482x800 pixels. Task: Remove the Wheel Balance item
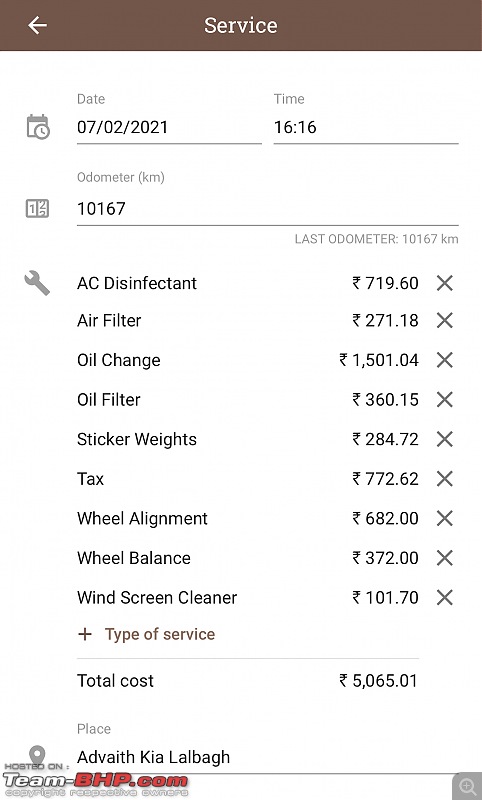(x=445, y=558)
